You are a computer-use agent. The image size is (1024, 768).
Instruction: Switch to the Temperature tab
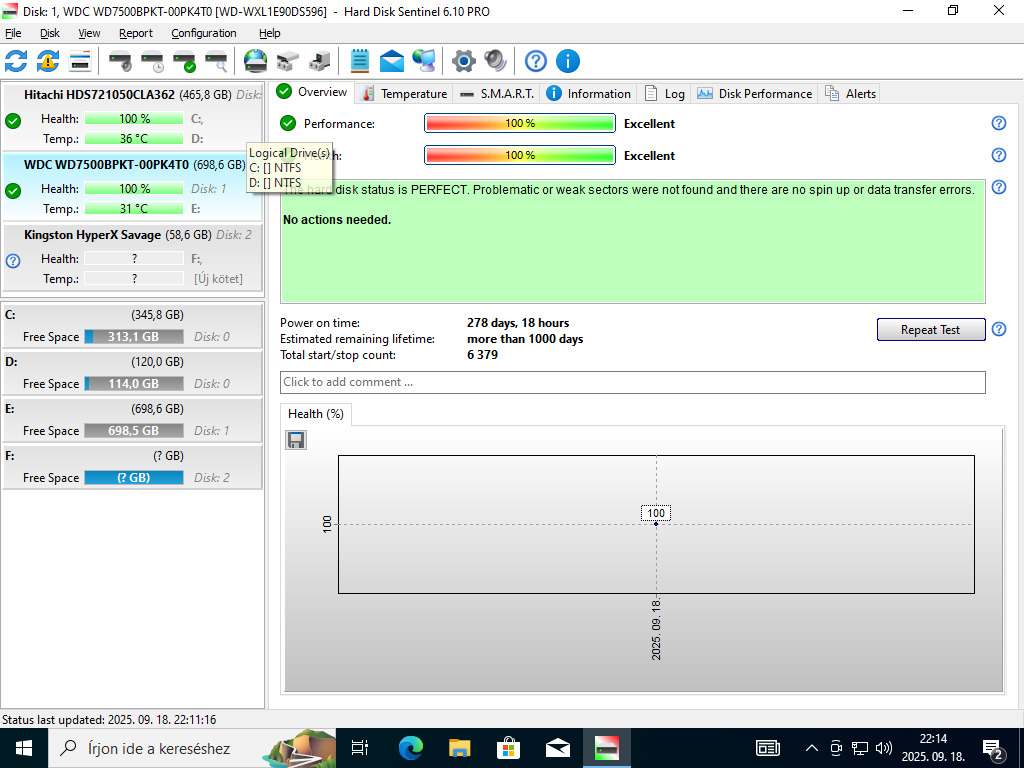(x=405, y=94)
